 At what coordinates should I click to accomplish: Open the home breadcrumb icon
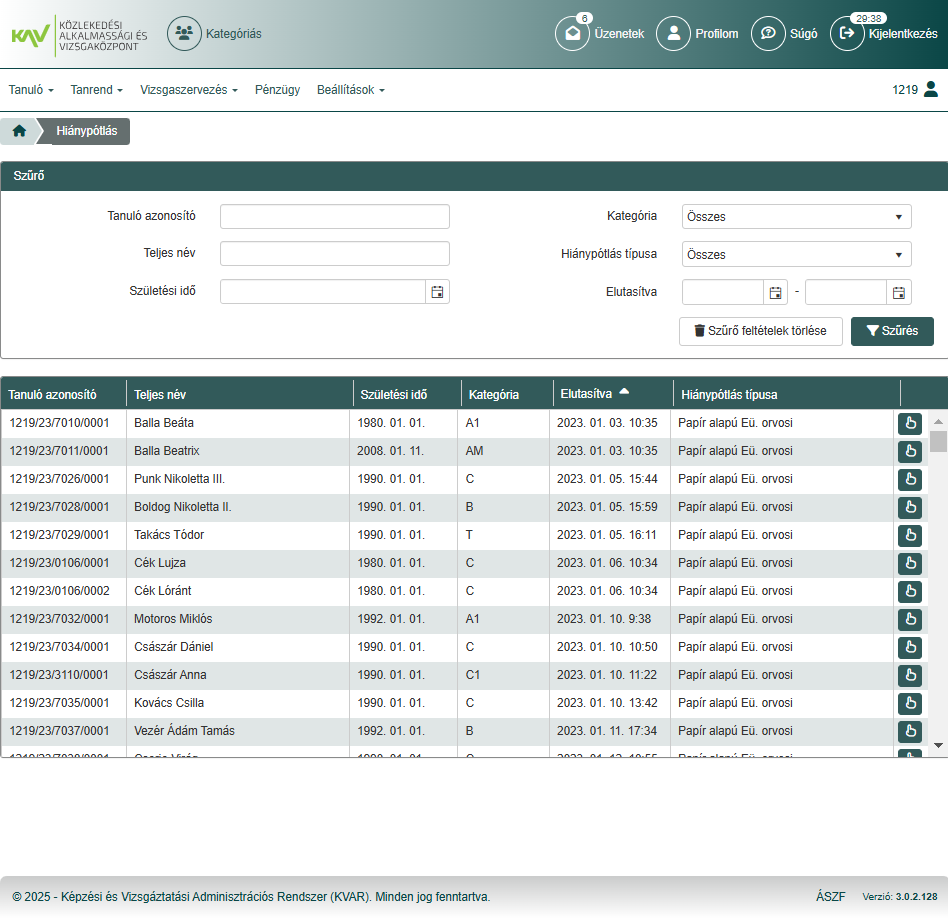tap(17, 130)
